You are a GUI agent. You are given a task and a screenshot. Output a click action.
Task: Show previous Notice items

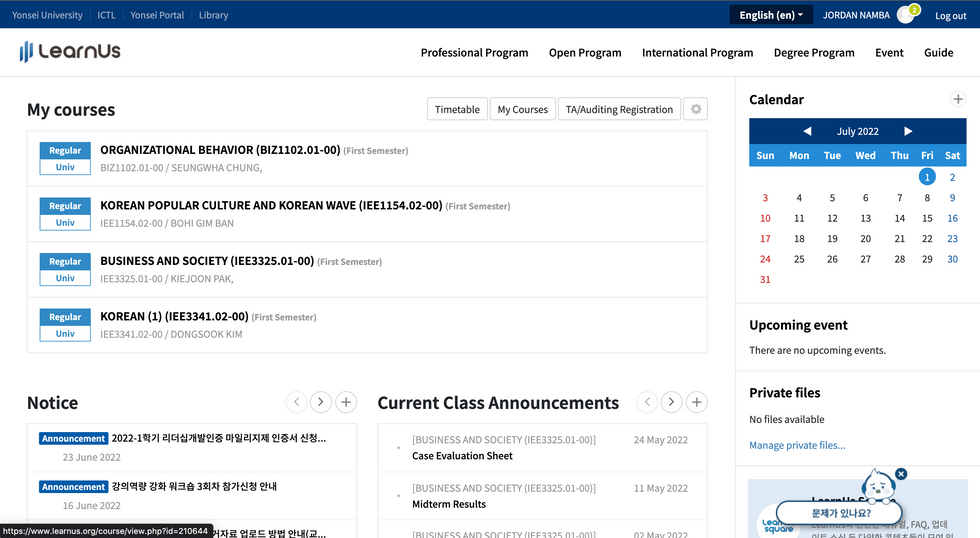coord(296,402)
